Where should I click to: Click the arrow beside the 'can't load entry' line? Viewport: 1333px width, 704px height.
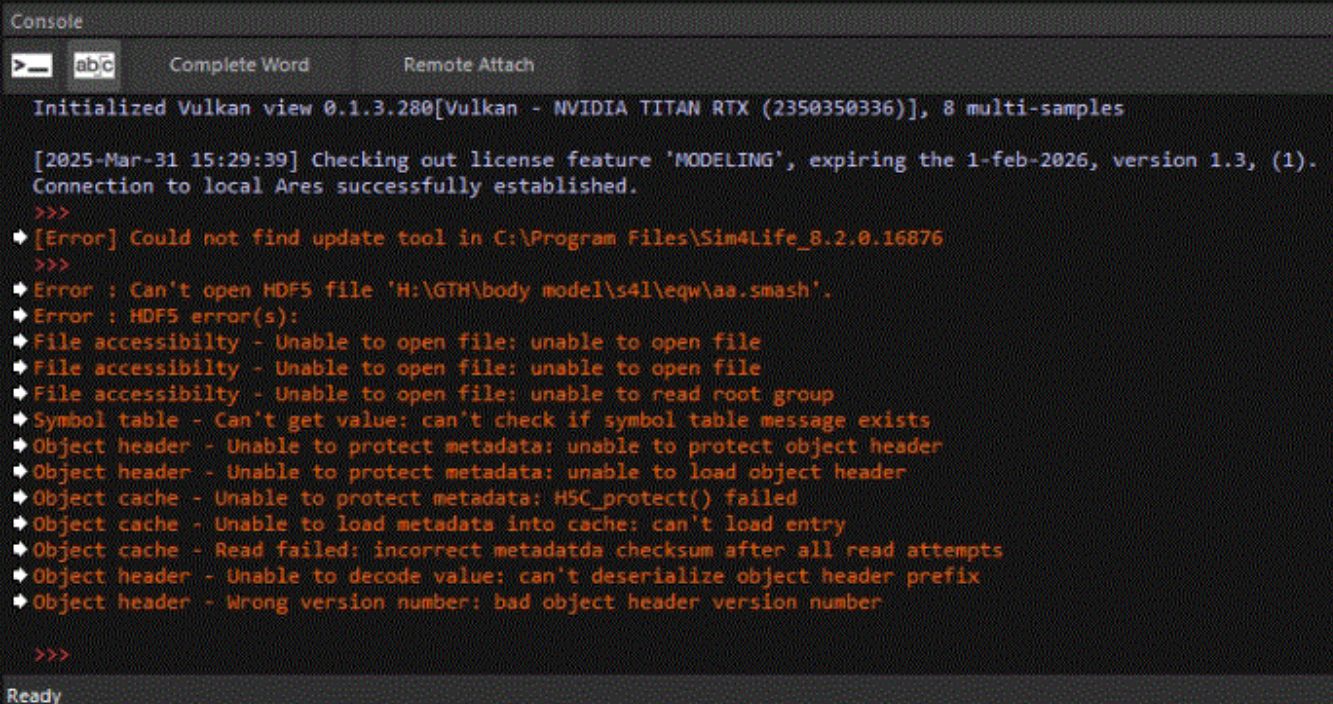[21, 524]
